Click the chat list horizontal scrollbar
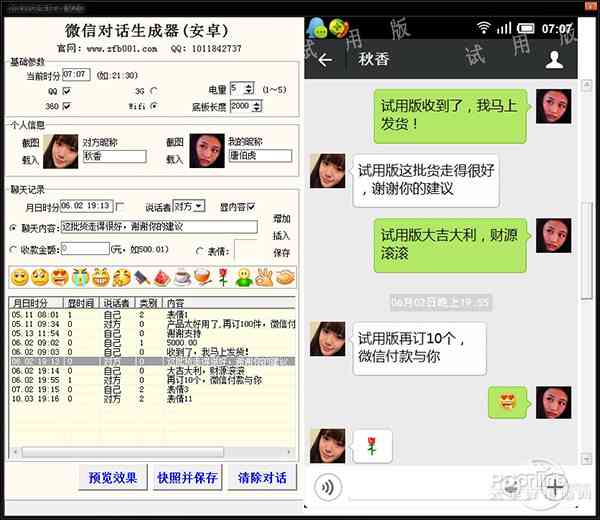This screenshot has width=600, height=520. tap(122, 452)
